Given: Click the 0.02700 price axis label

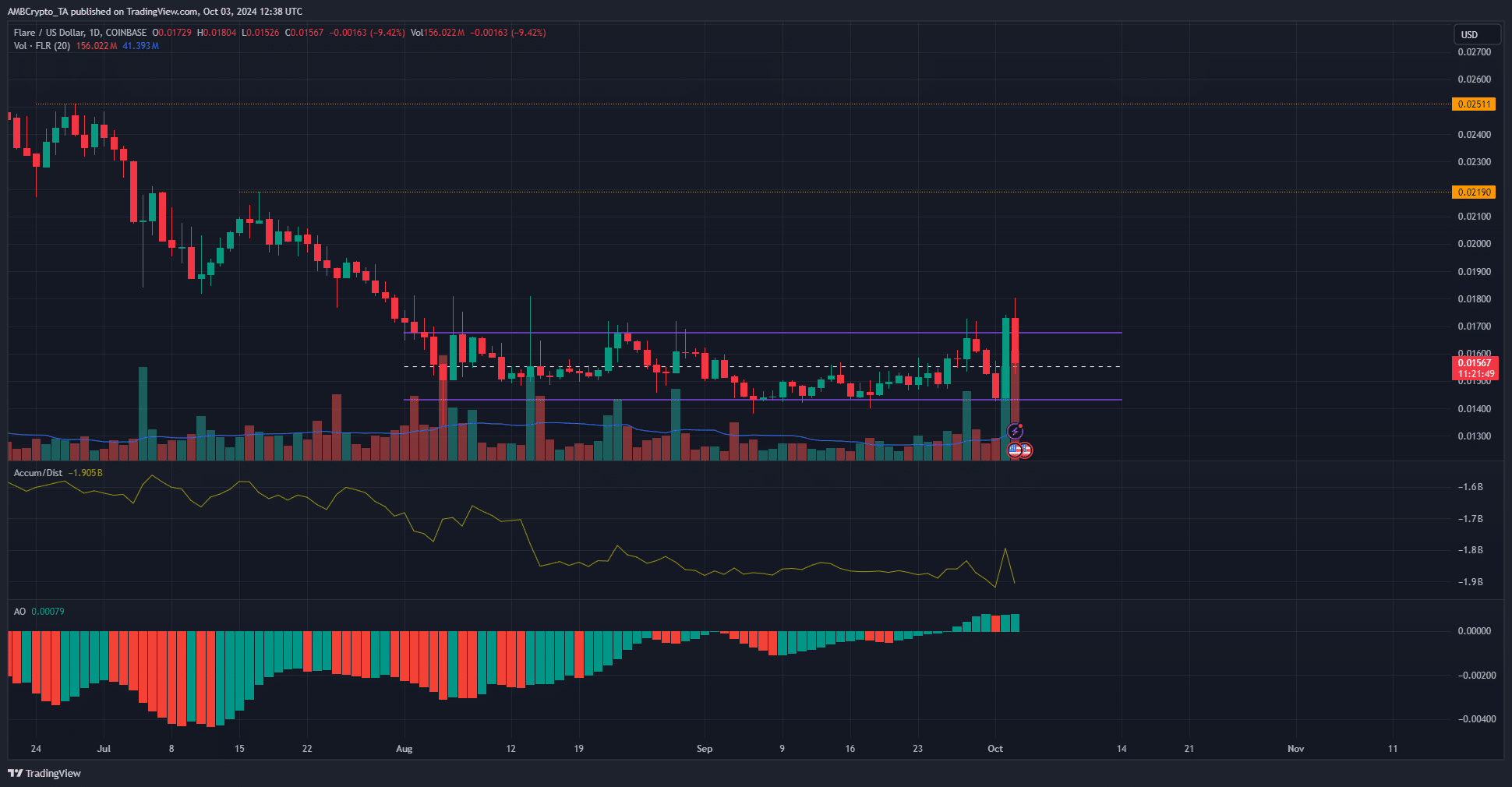Looking at the screenshot, I should click(x=1474, y=52).
